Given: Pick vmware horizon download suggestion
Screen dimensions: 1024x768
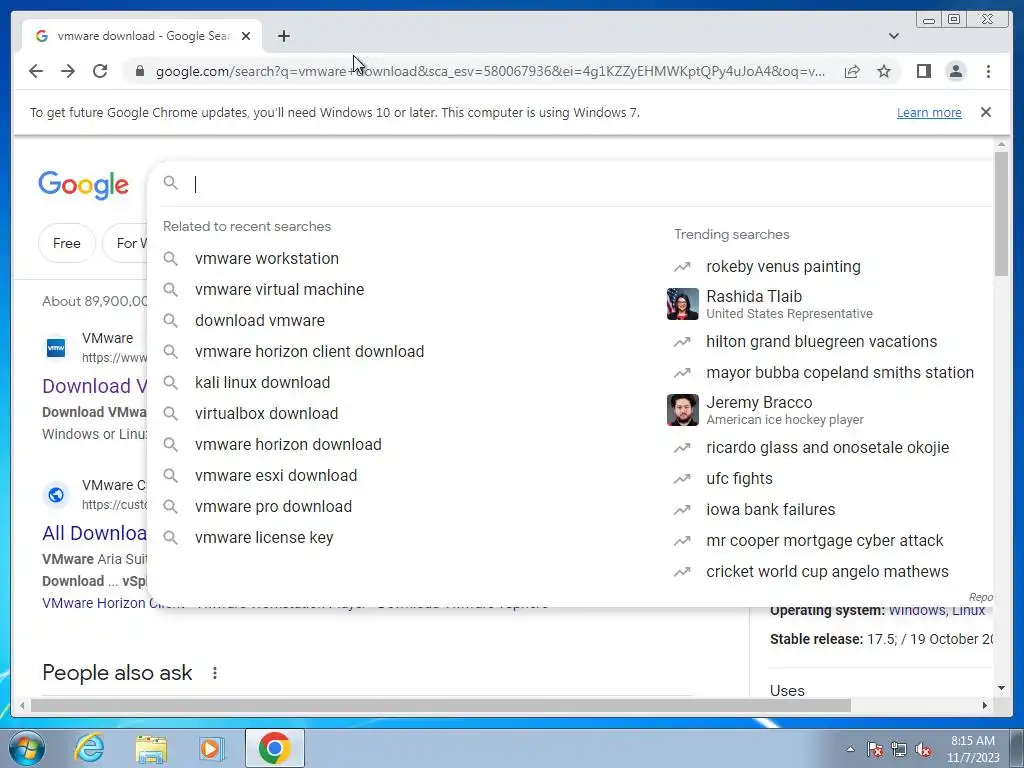Looking at the screenshot, I should click(x=288, y=445).
